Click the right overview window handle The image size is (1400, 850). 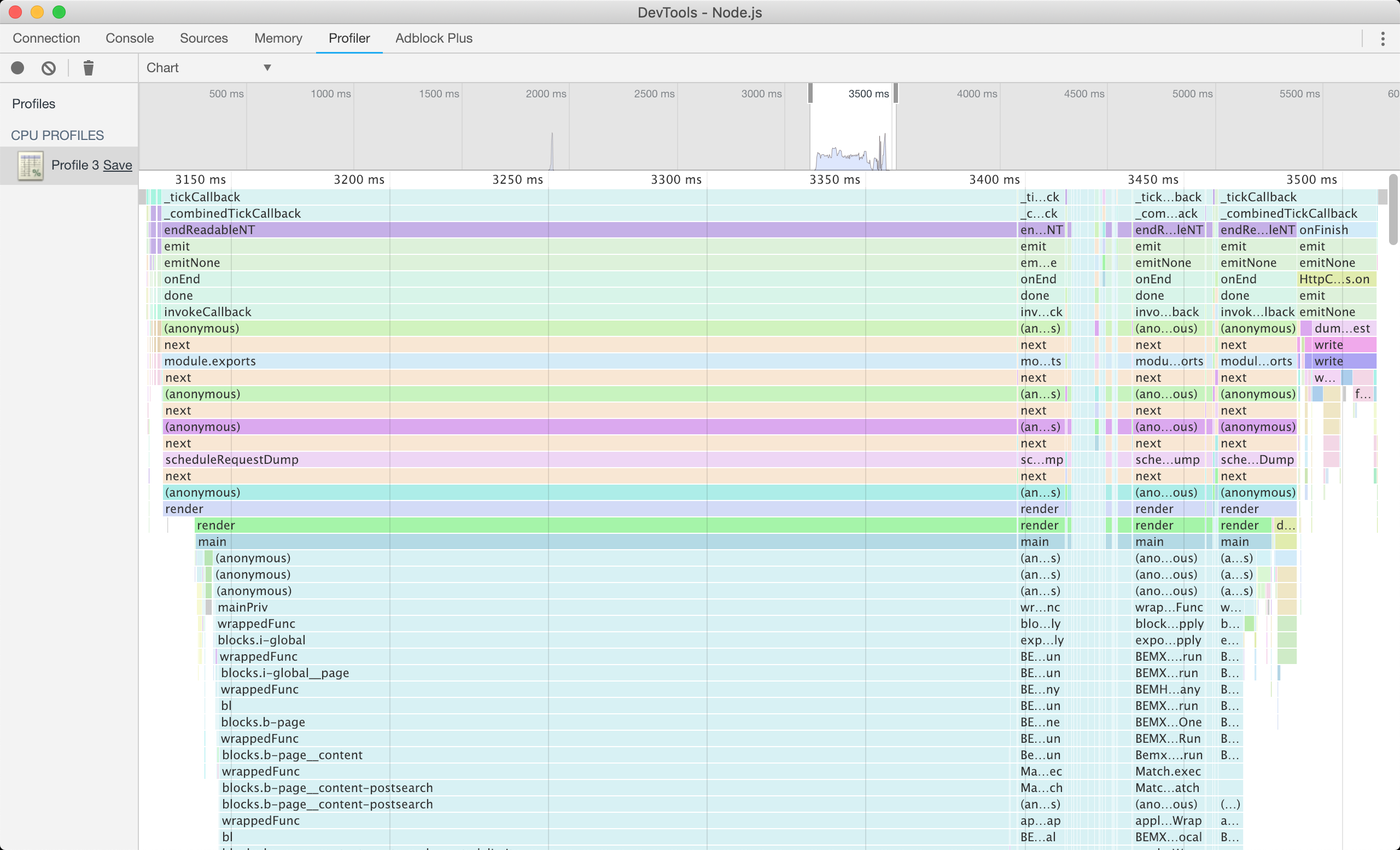(895, 93)
